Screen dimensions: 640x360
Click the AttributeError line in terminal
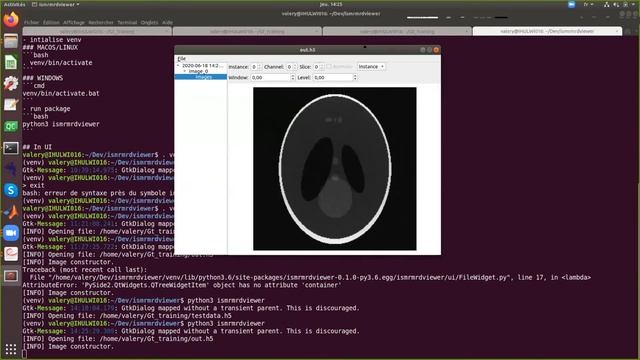182,285
